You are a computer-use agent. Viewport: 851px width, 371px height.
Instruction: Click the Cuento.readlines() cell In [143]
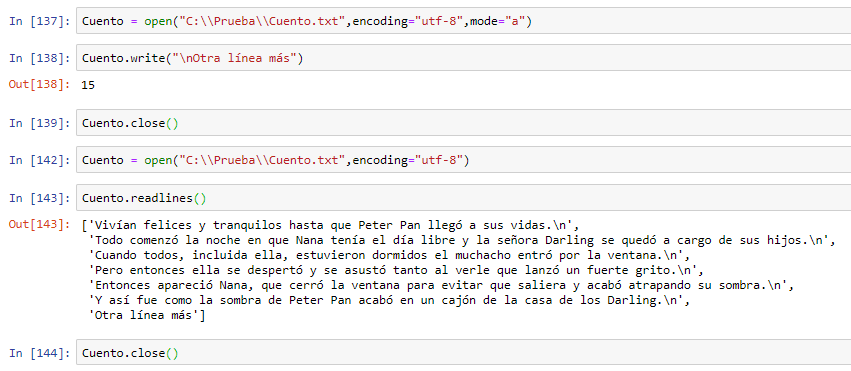click(463, 198)
